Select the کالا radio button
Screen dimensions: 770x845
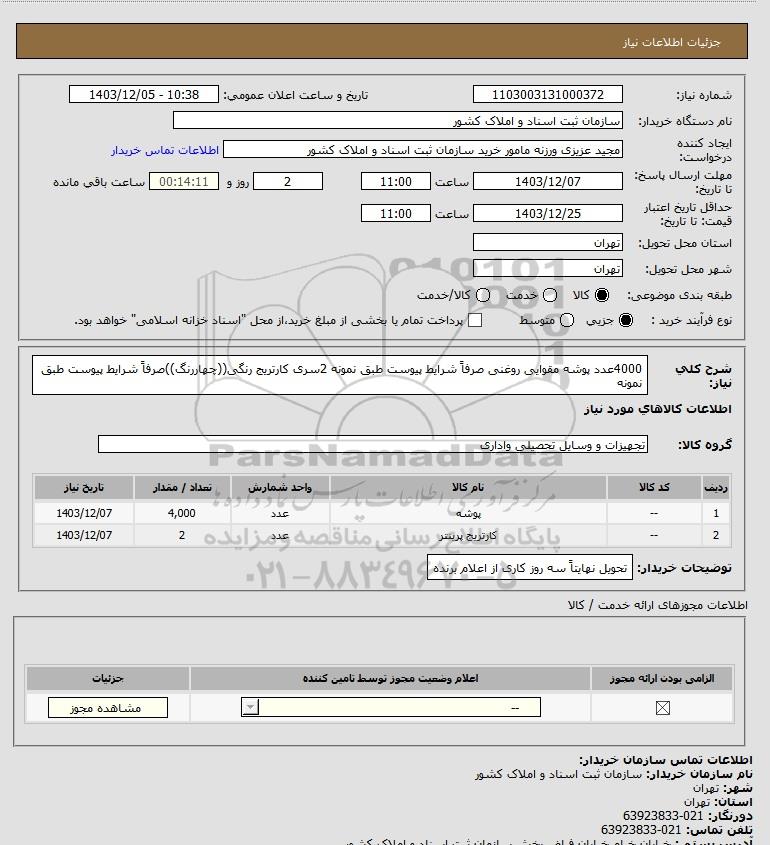click(601, 295)
